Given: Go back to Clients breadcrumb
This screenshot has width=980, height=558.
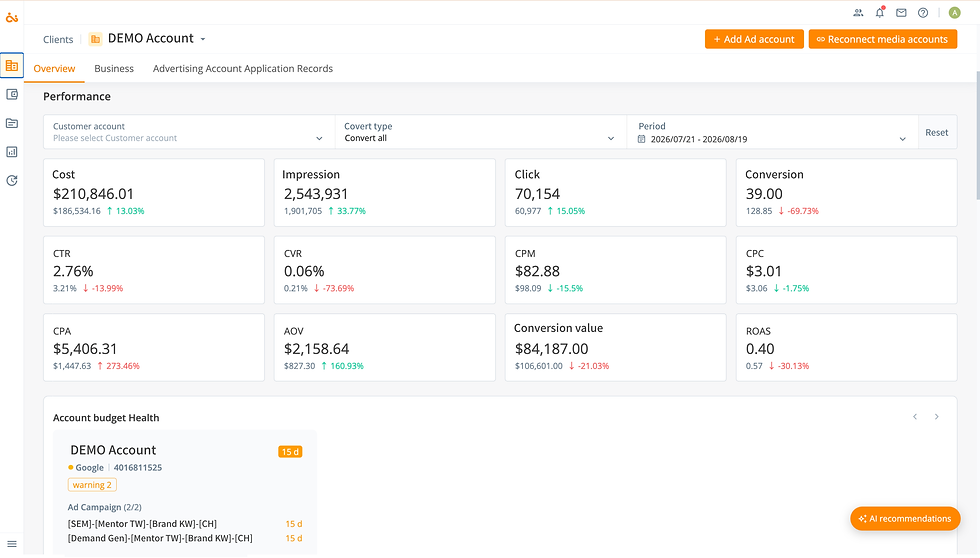Looking at the screenshot, I should [58, 39].
